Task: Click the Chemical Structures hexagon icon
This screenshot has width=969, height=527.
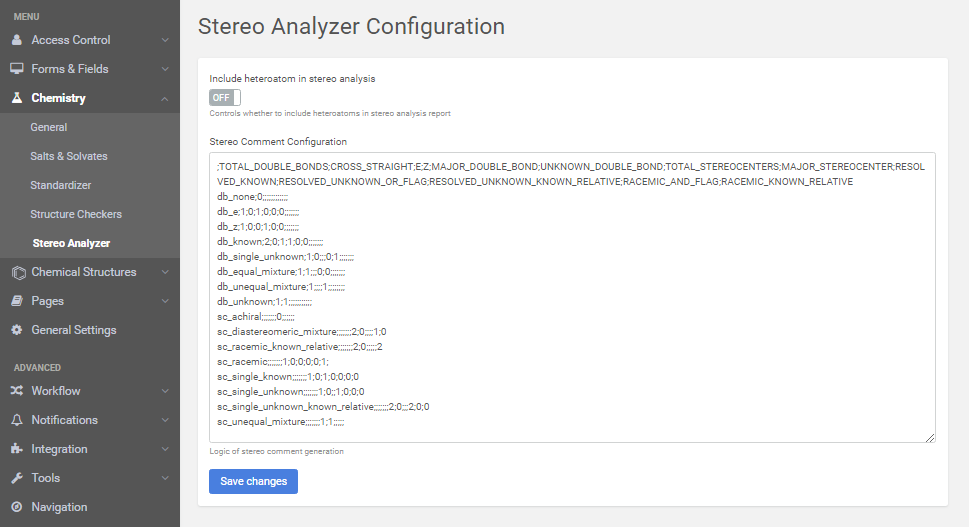Action: point(17,272)
